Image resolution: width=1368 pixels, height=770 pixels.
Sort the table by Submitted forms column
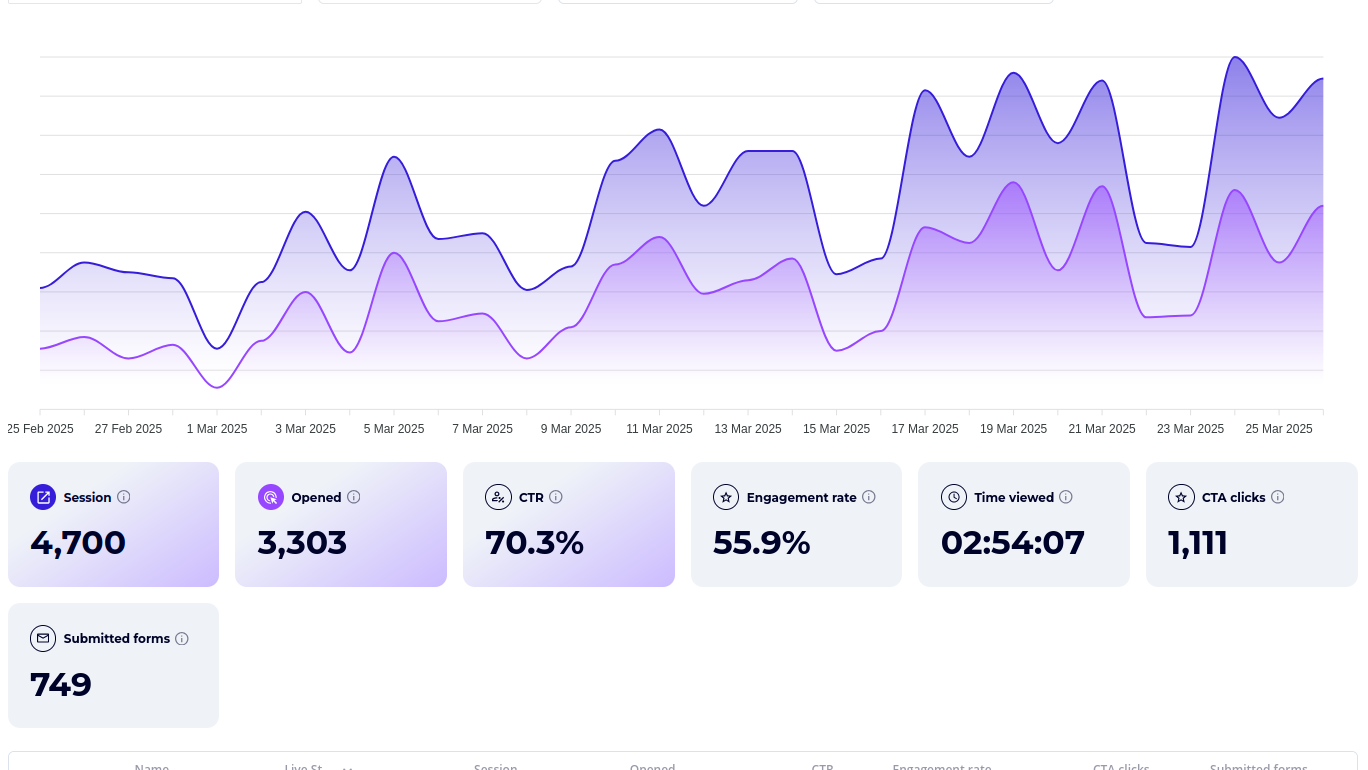pos(1258,768)
